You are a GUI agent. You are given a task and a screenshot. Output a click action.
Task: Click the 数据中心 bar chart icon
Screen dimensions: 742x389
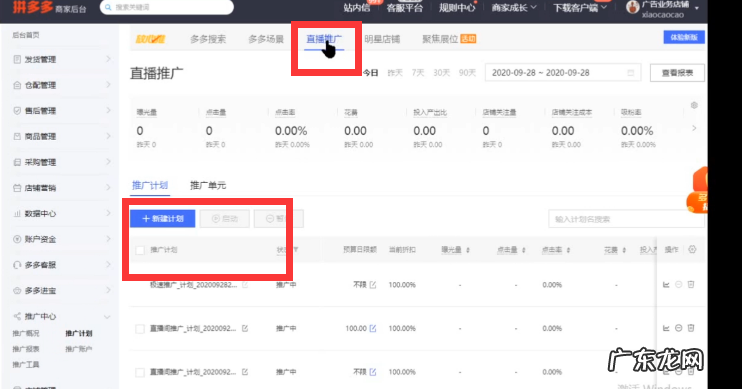18,213
